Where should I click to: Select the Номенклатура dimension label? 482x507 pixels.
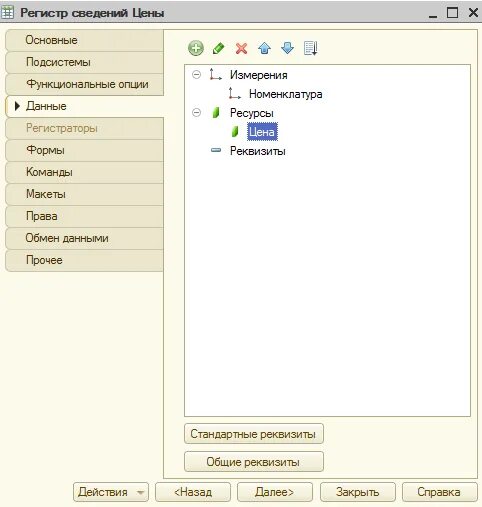pos(286,94)
